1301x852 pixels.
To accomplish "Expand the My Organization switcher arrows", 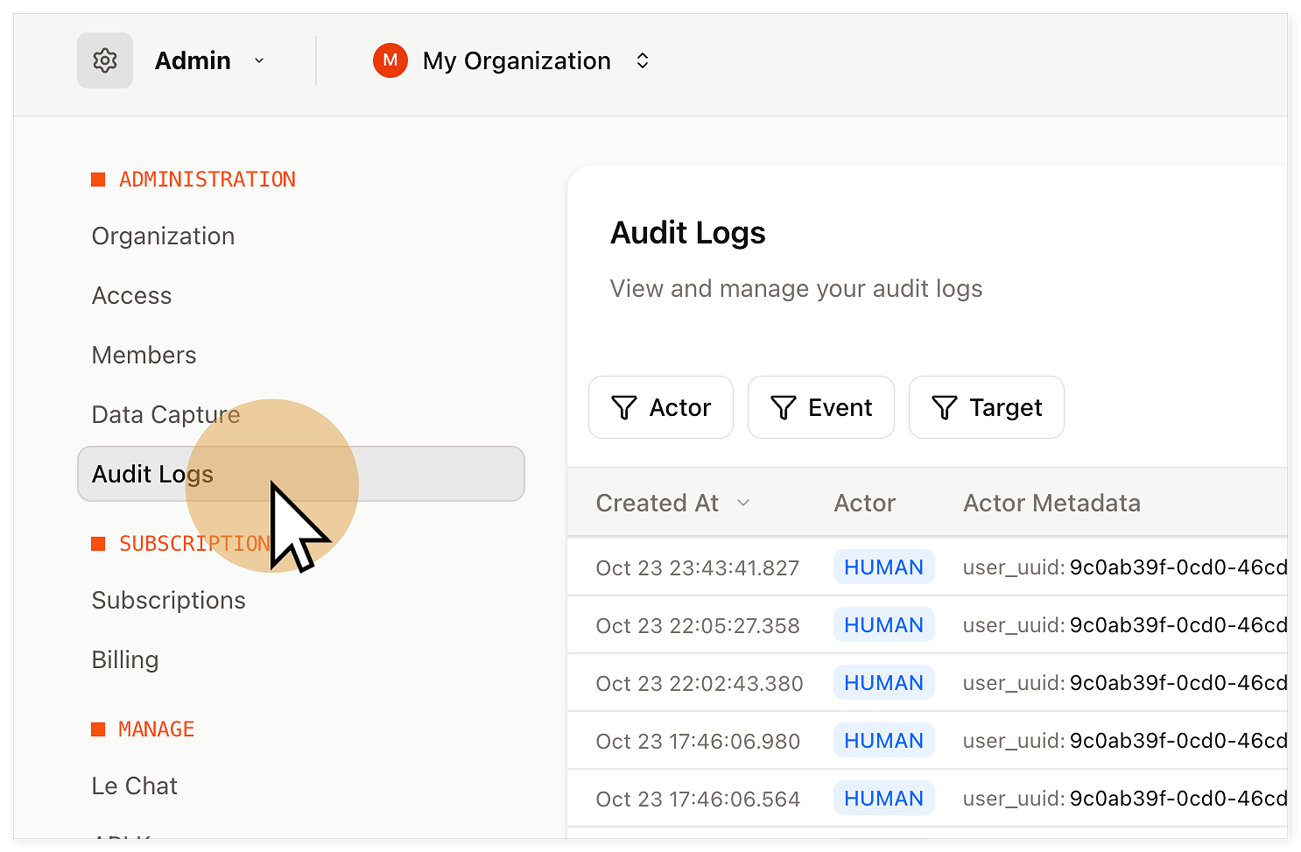I will tap(643, 61).
